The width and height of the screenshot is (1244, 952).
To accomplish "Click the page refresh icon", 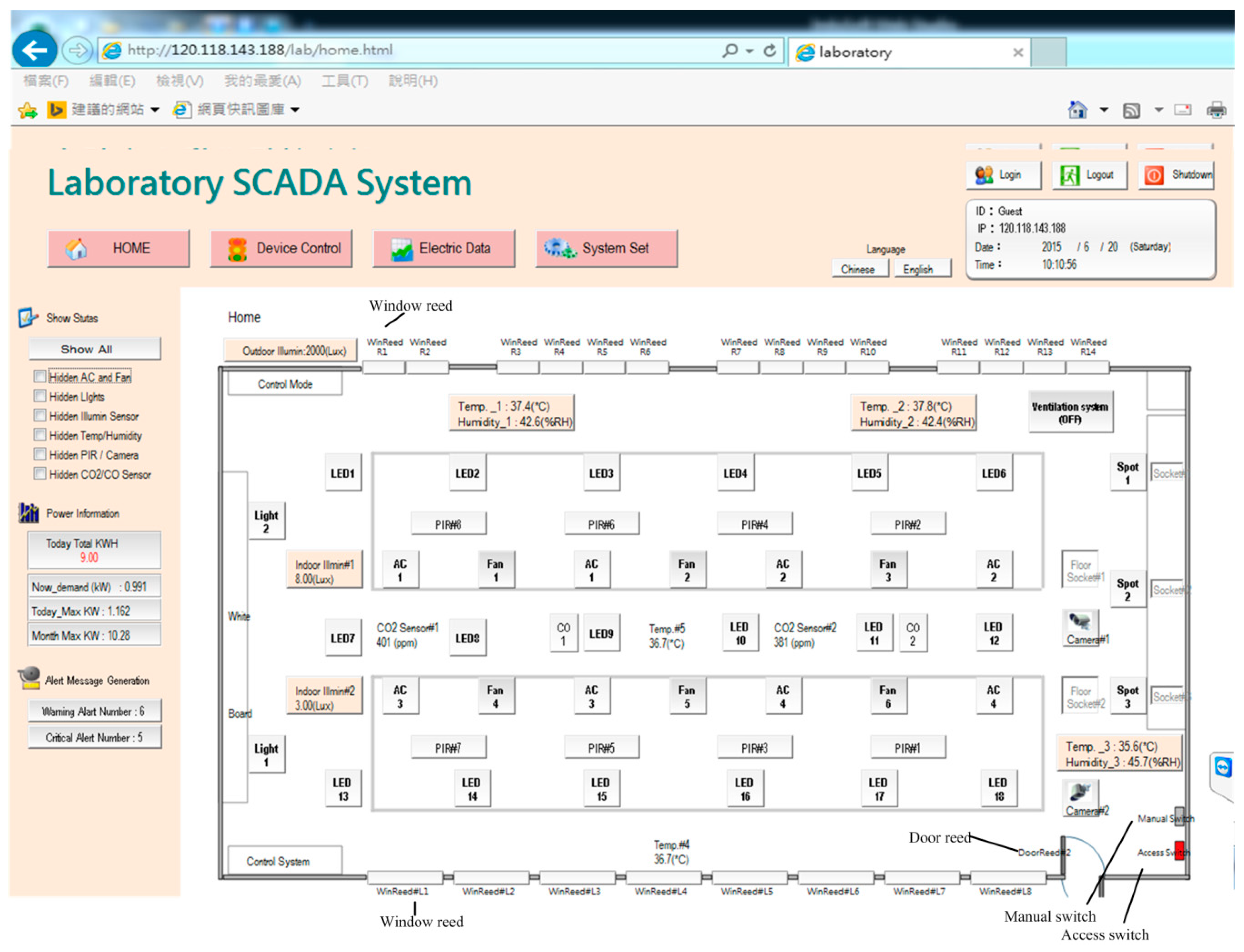I will (x=769, y=50).
